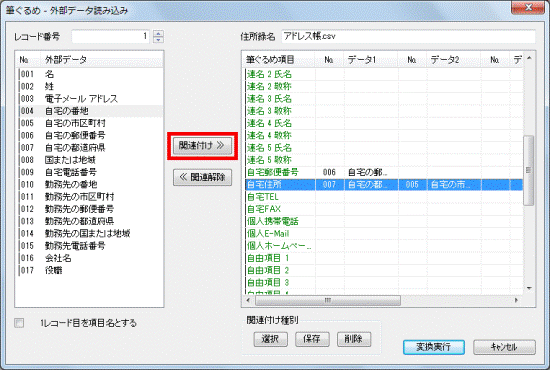Viewport: 550px width, 370px height.
Task: Select the 連名 2 氏名 item
Action: 269,74
